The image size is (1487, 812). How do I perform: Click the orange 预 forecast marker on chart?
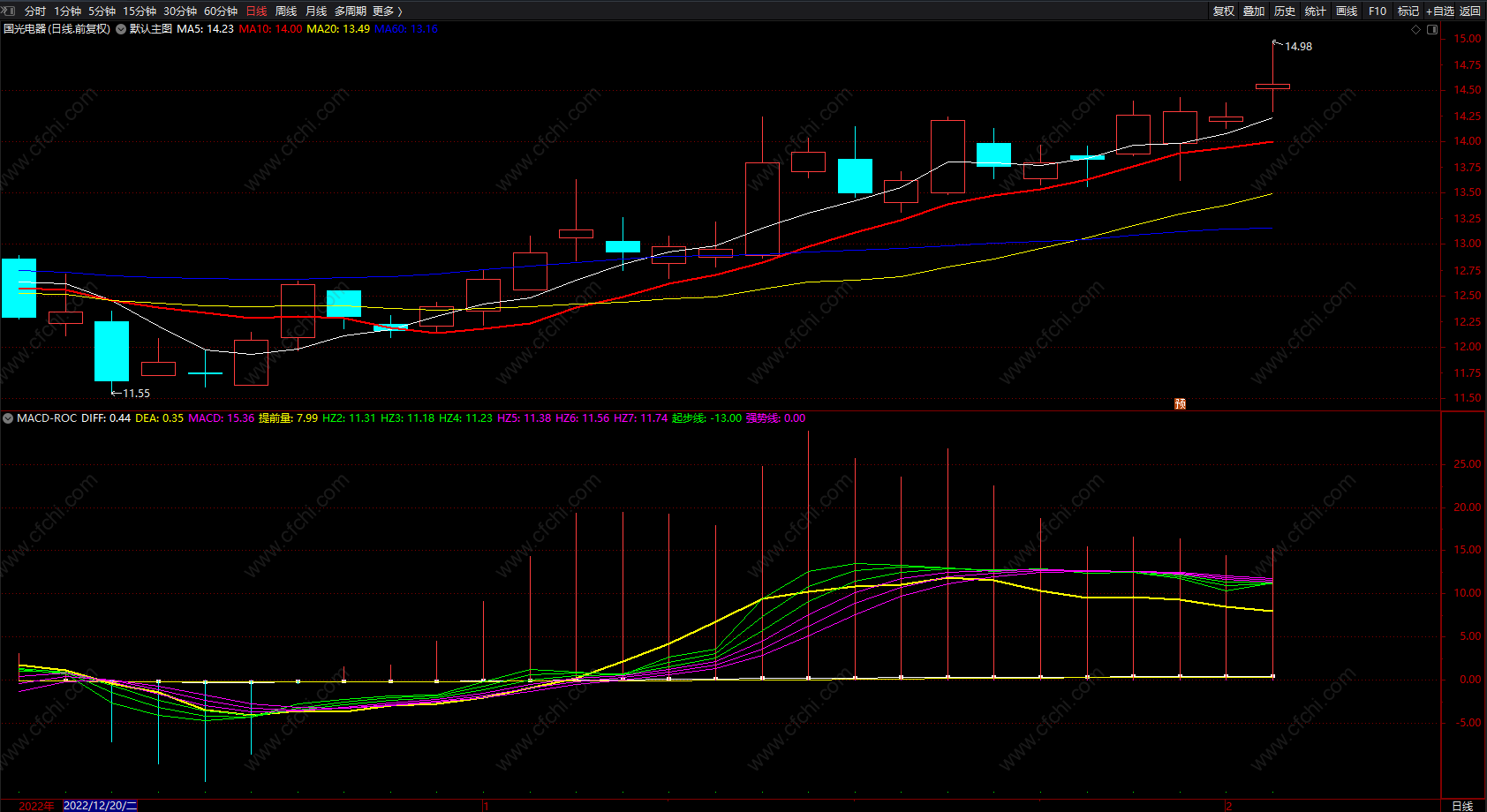point(1180,403)
